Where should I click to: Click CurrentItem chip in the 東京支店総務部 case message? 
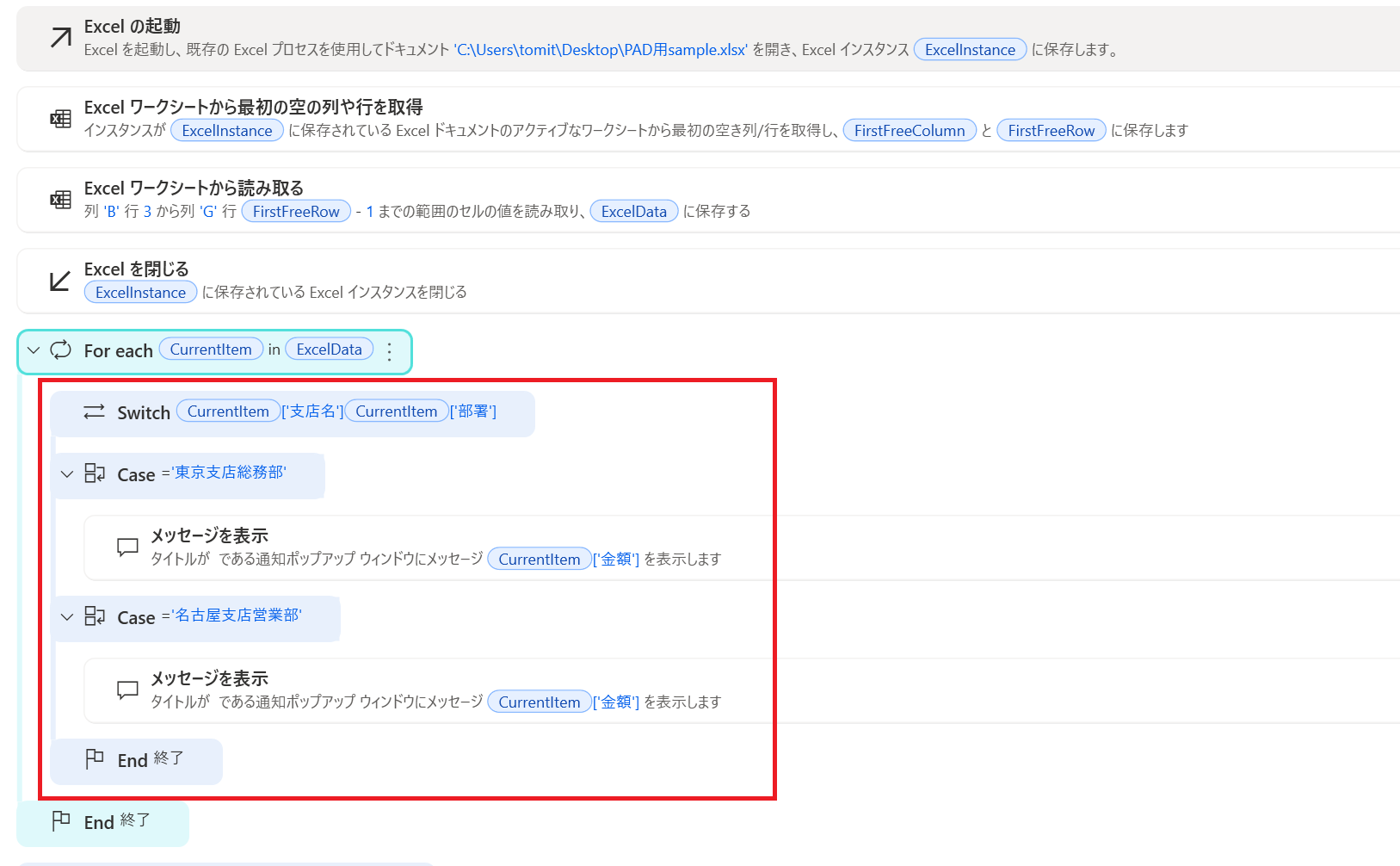(x=540, y=559)
